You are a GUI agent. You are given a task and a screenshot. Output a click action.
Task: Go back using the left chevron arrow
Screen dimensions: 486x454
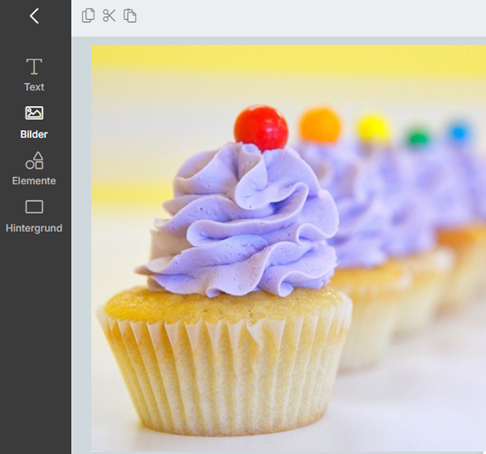point(34,16)
